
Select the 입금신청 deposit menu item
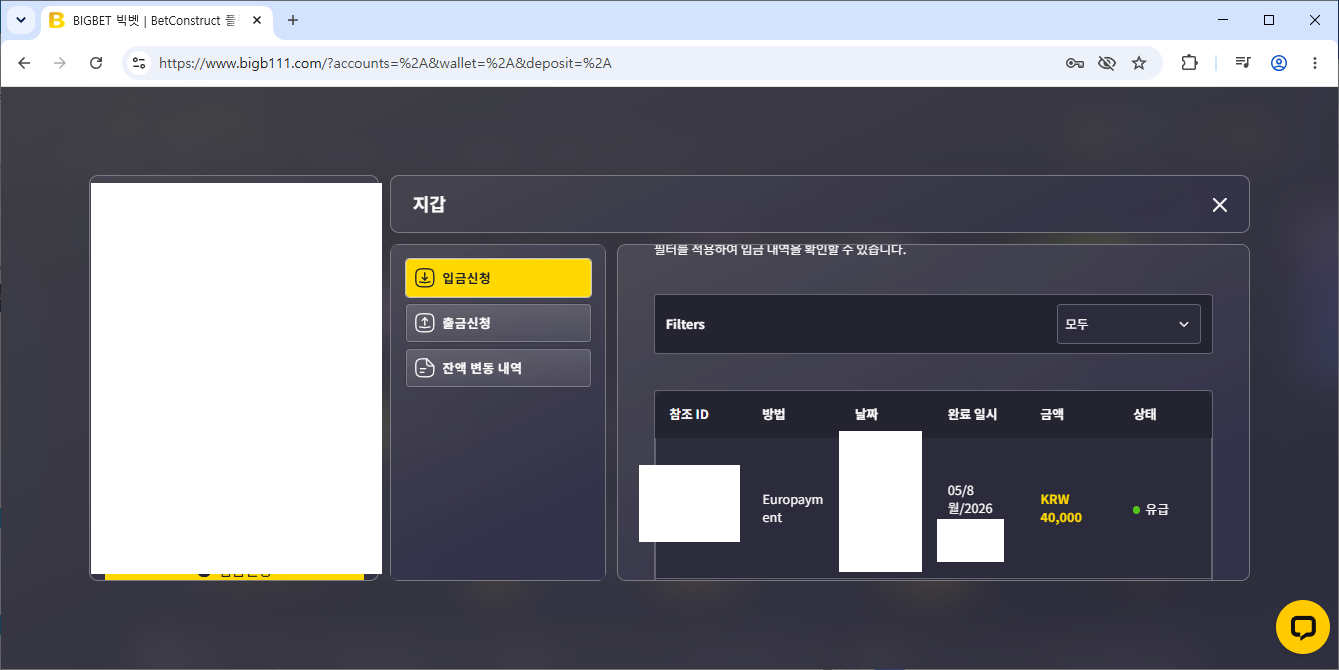coord(498,278)
